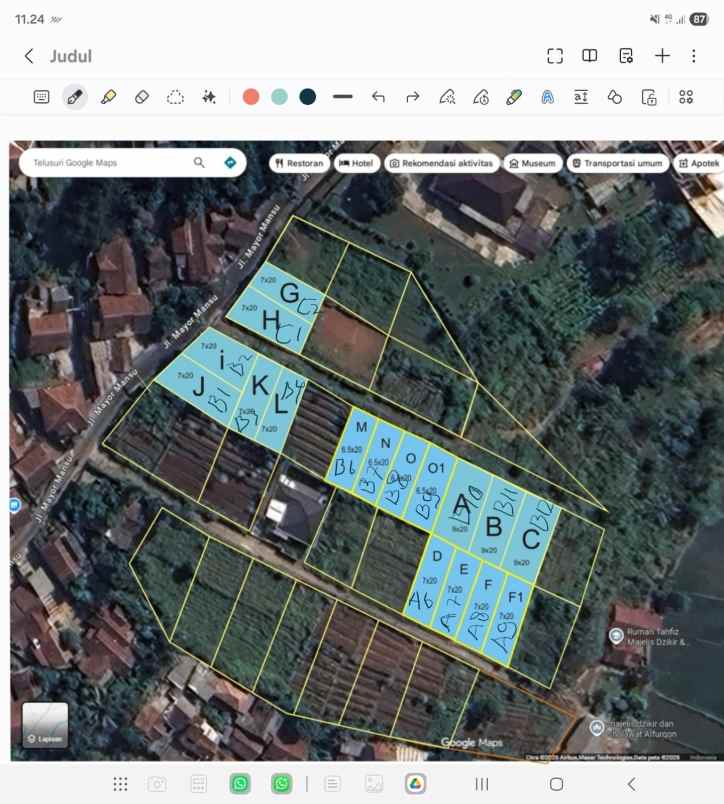Open recent apps navigation button
Screen dimensions: 724x804
[x=481, y=784]
